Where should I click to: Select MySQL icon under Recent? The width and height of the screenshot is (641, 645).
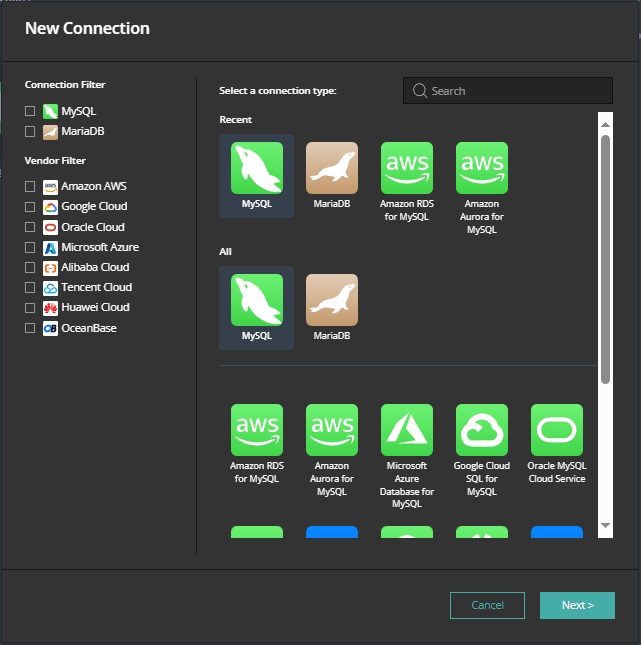click(x=257, y=168)
